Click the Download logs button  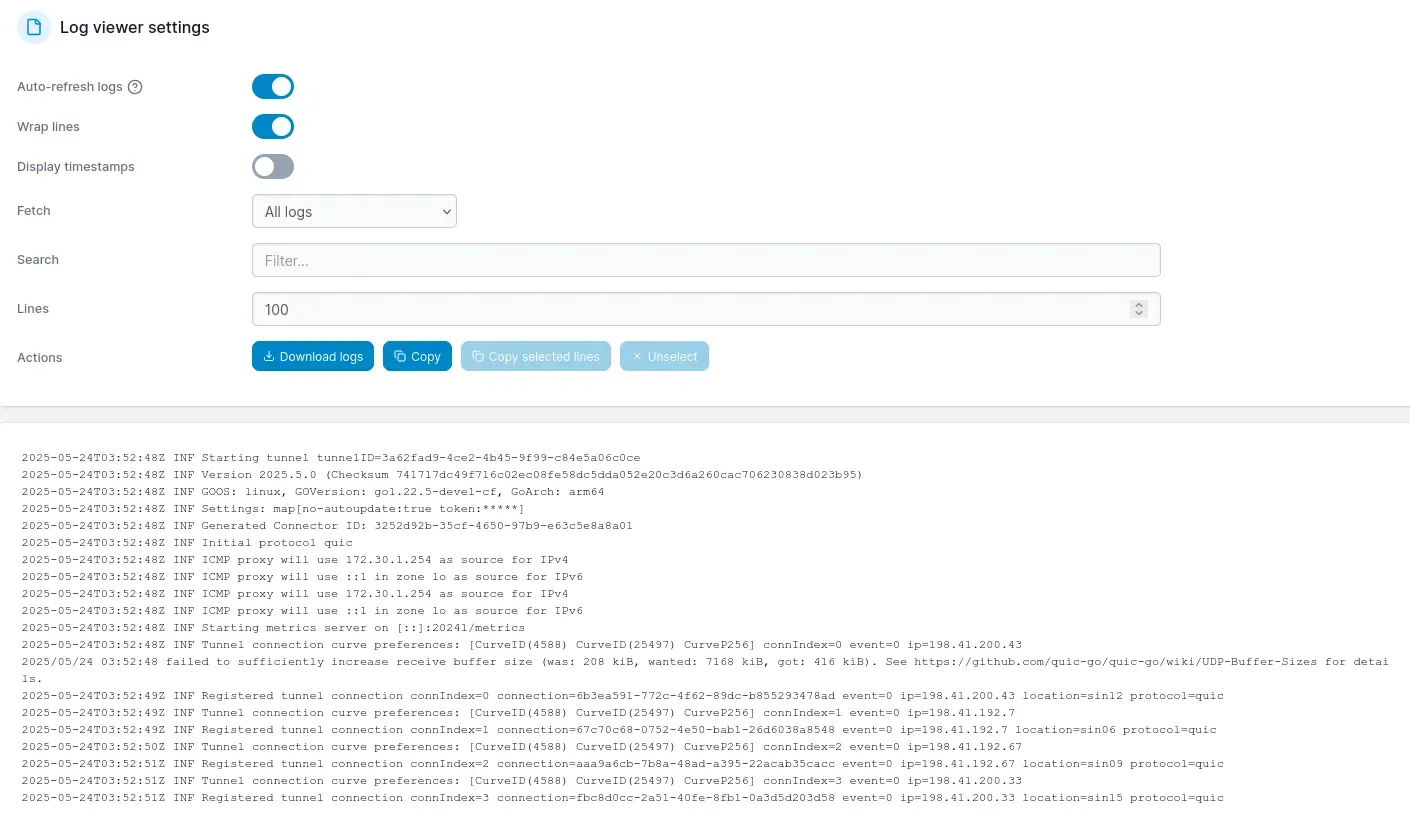pyautogui.click(x=313, y=357)
